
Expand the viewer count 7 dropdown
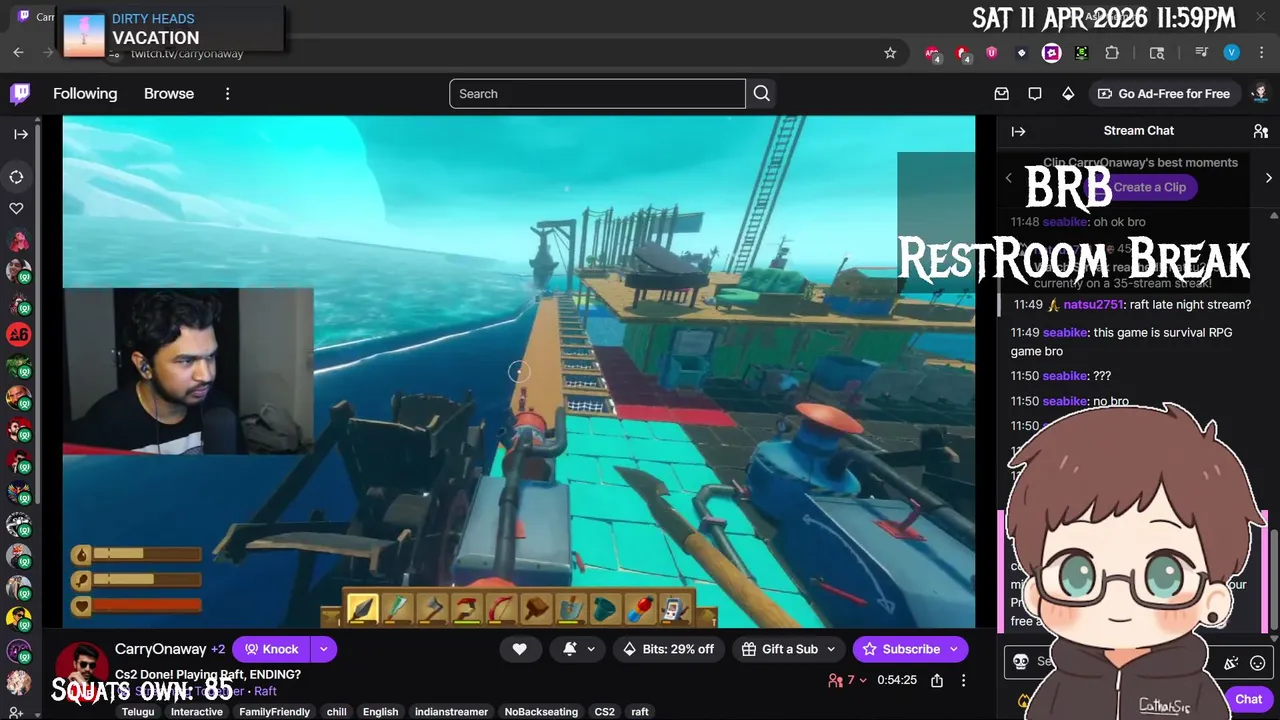(848, 680)
